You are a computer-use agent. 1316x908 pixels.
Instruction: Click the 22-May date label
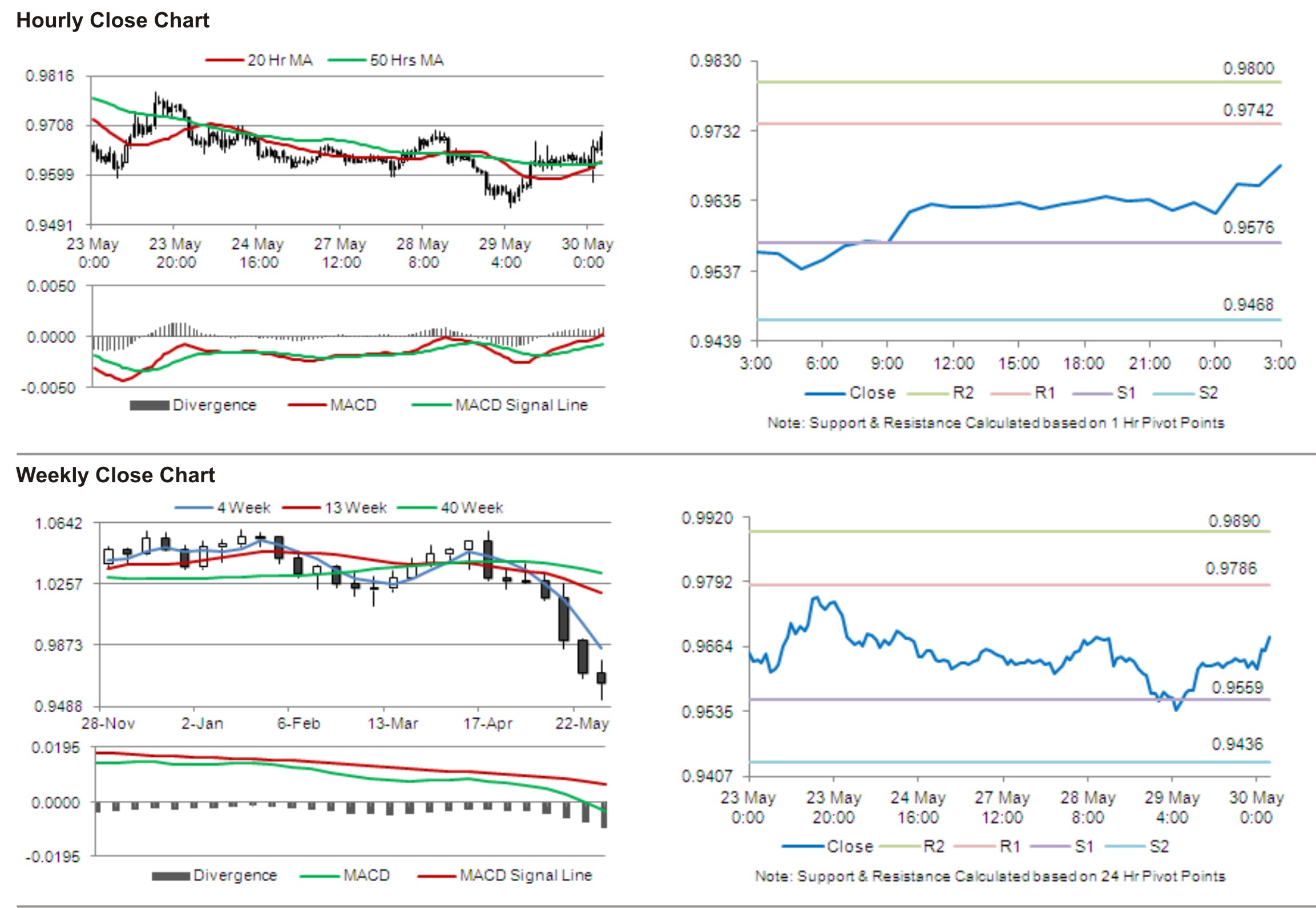tap(582, 724)
